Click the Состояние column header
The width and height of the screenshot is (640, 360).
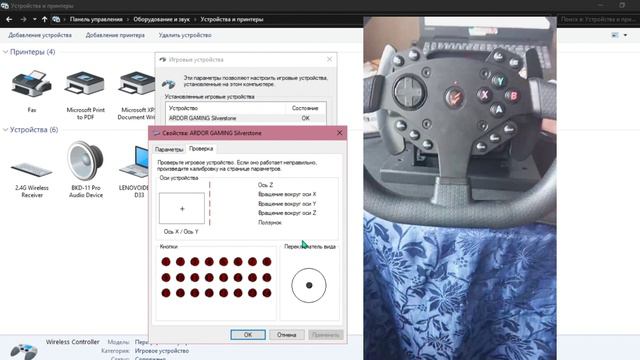(x=305, y=108)
